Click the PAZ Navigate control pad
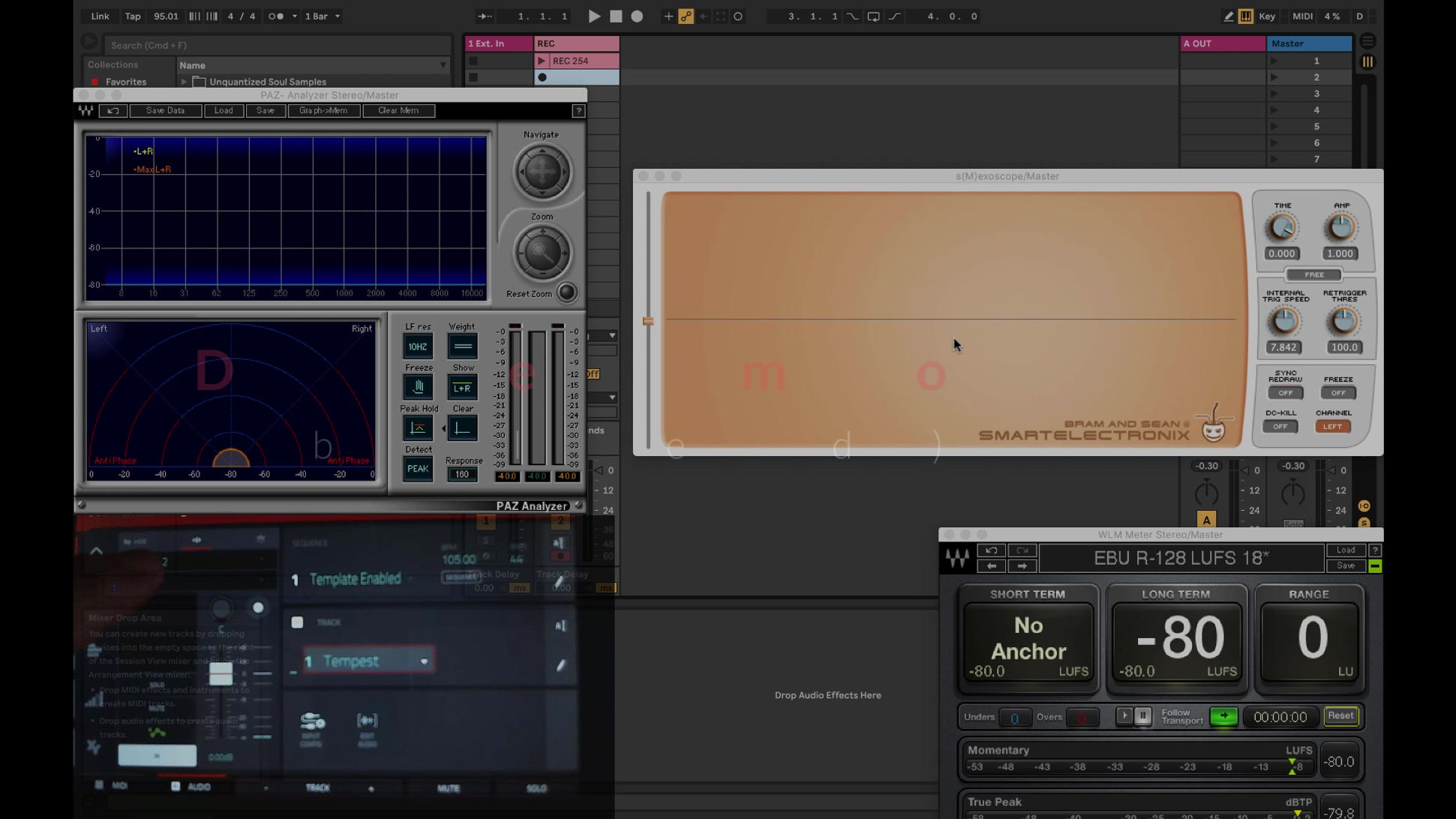The image size is (1456, 819). click(x=542, y=172)
